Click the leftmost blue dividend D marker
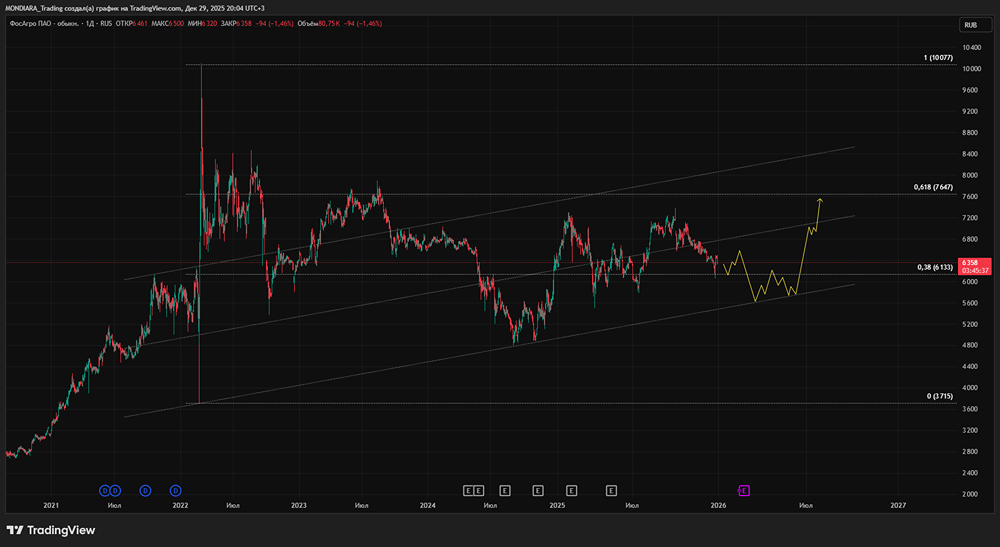 104,490
